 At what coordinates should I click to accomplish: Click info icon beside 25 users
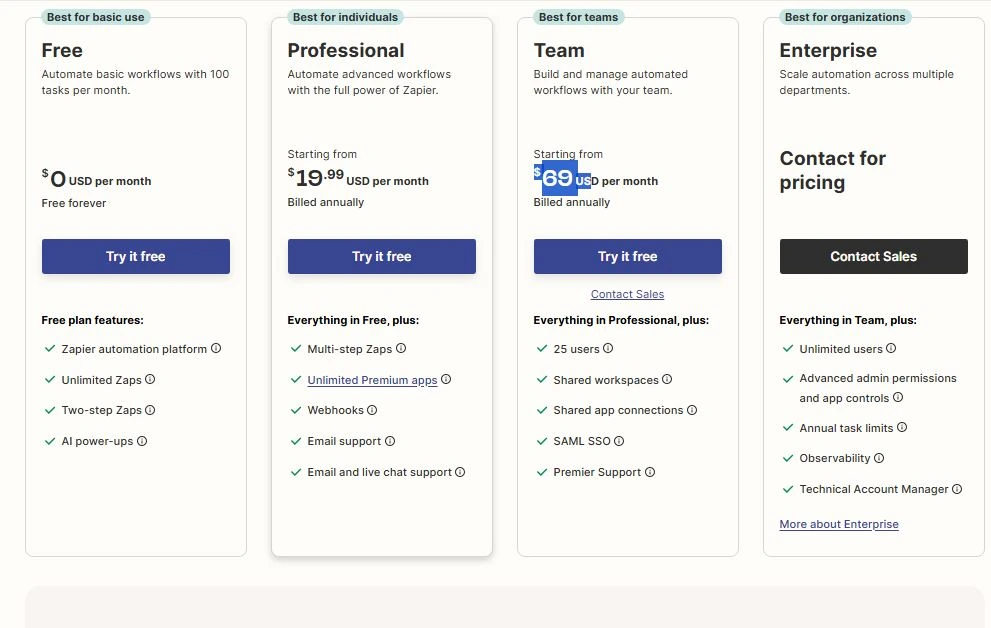tap(608, 349)
